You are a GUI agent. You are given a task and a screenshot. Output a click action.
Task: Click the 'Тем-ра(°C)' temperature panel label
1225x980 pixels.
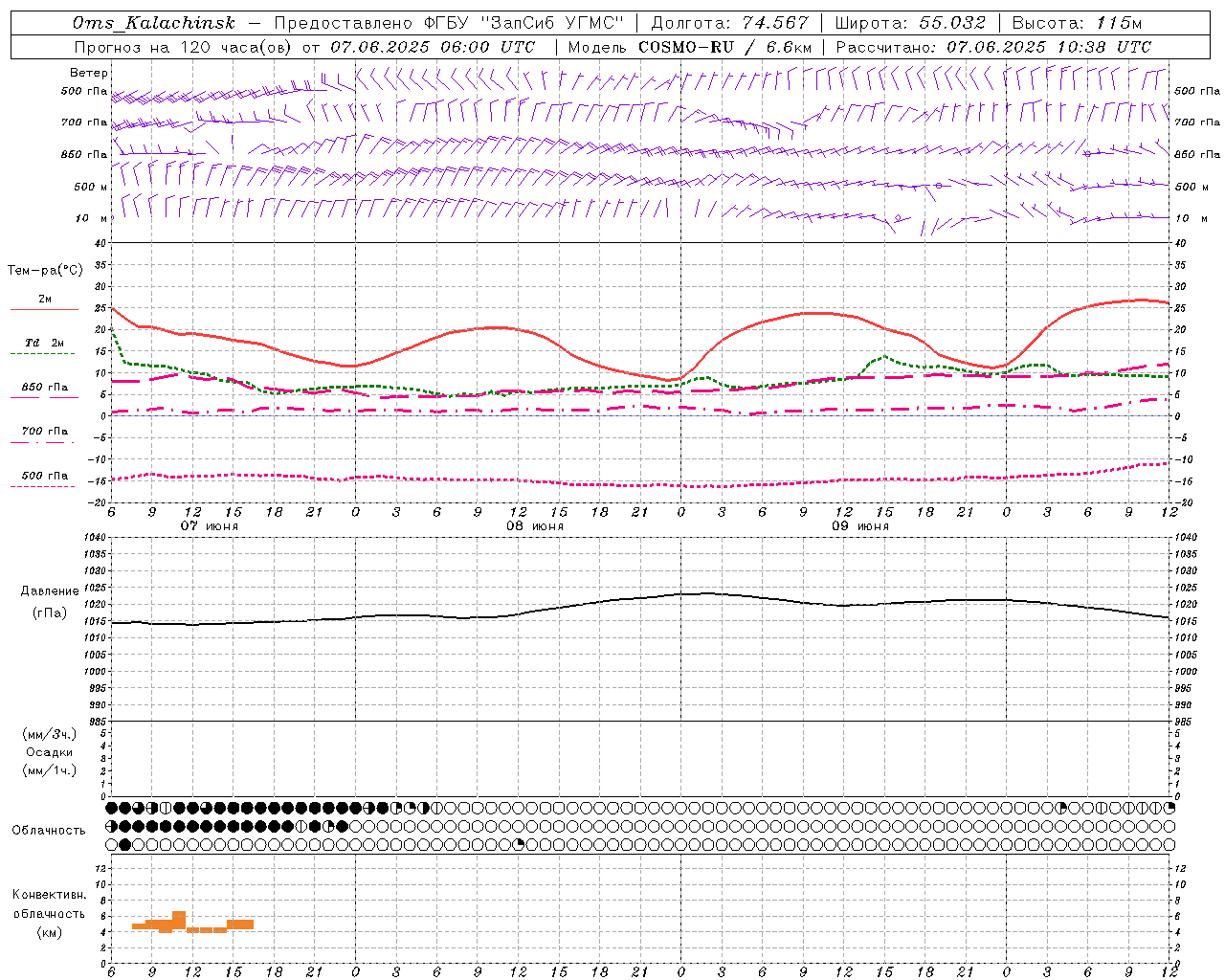click(45, 271)
